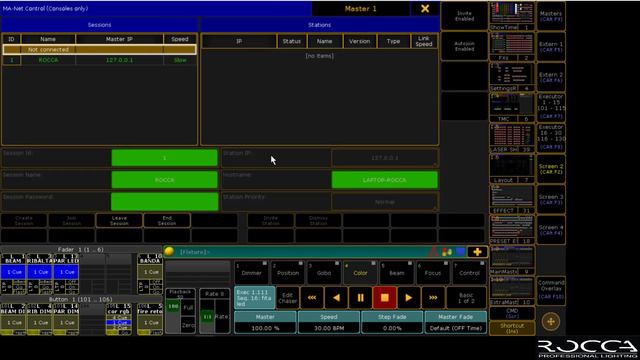
Task: Click the green Hostname field LAPTOP-ROCCA
Action: tap(384, 180)
